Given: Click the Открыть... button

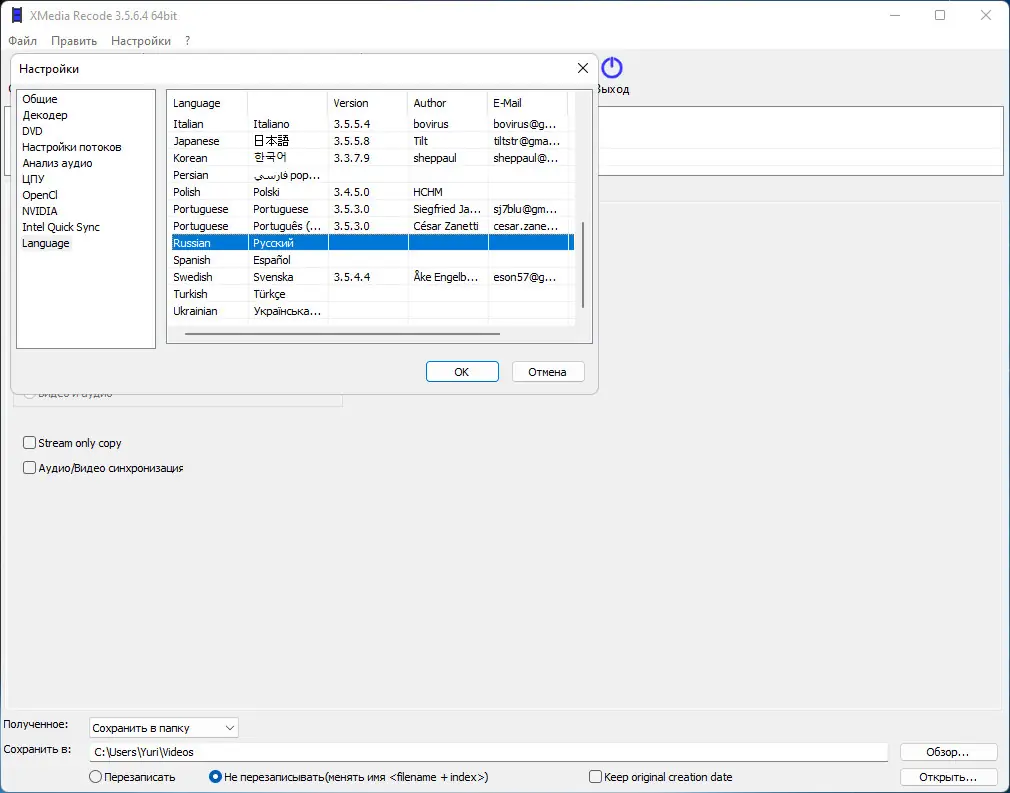Looking at the screenshot, I should click(x=948, y=777).
